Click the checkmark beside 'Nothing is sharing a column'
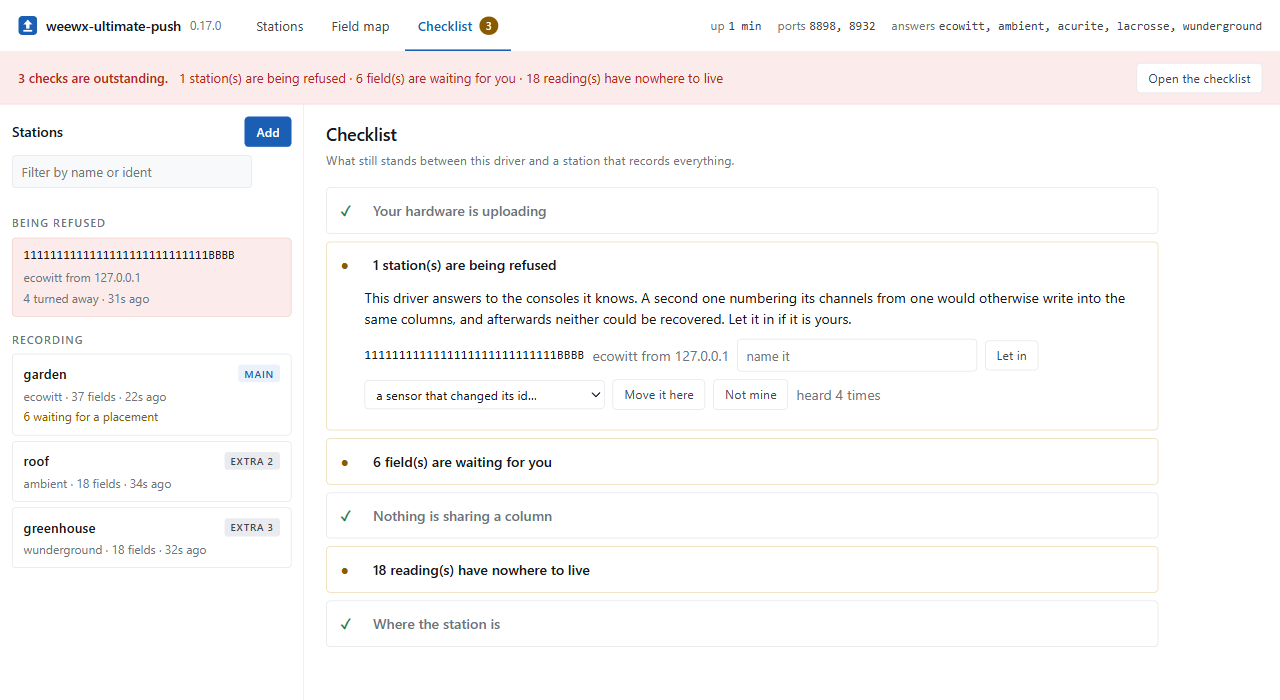Screen dimensions: 1280x700 (346, 516)
